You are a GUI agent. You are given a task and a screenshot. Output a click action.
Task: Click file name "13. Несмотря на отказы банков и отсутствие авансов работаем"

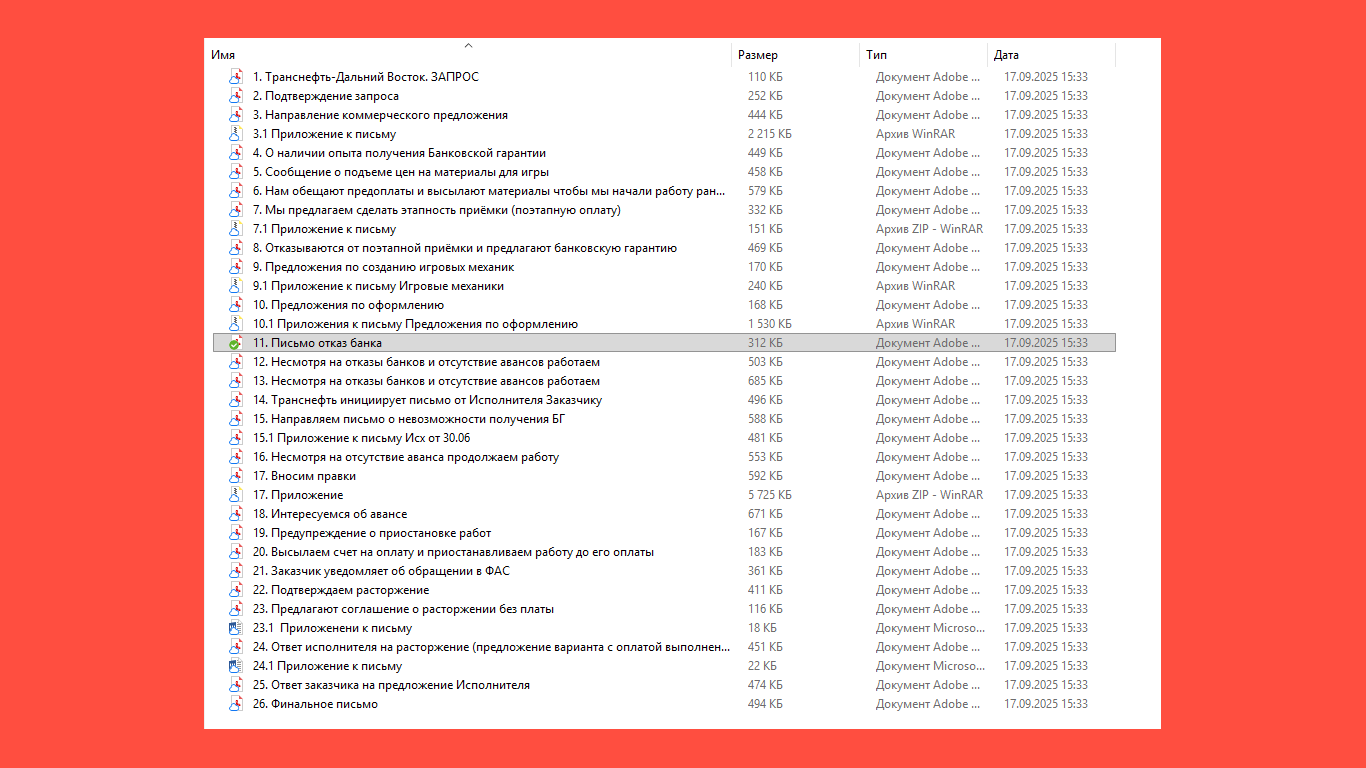pyautogui.click(x=426, y=381)
